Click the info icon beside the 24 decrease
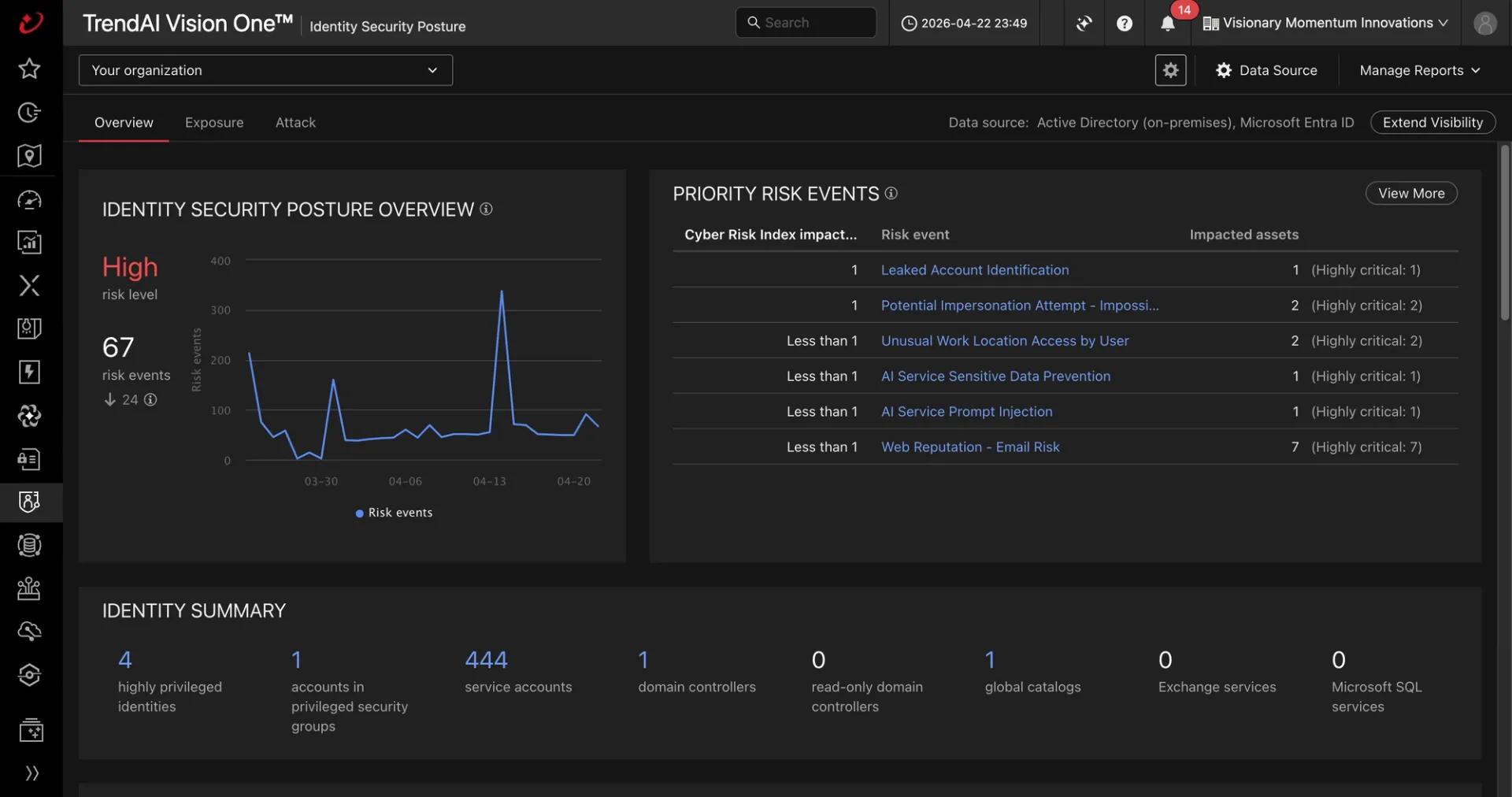 point(150,399)
